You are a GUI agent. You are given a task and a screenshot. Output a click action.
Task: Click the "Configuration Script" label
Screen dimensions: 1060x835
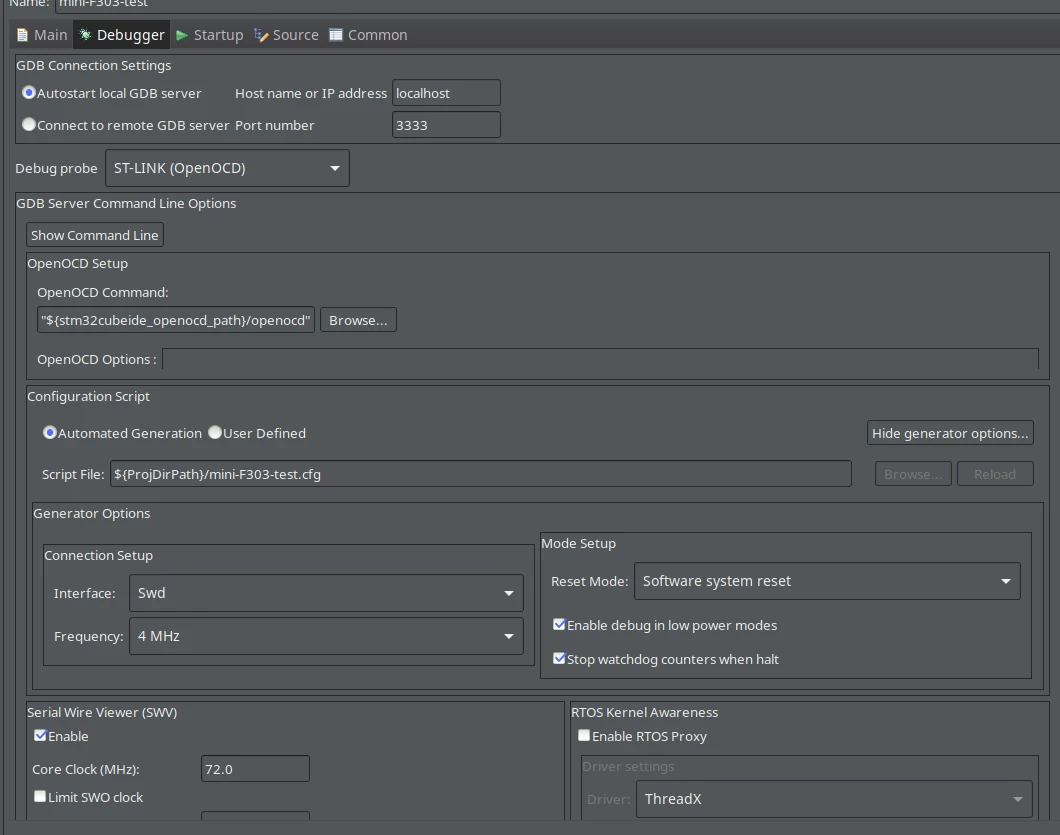89,397
